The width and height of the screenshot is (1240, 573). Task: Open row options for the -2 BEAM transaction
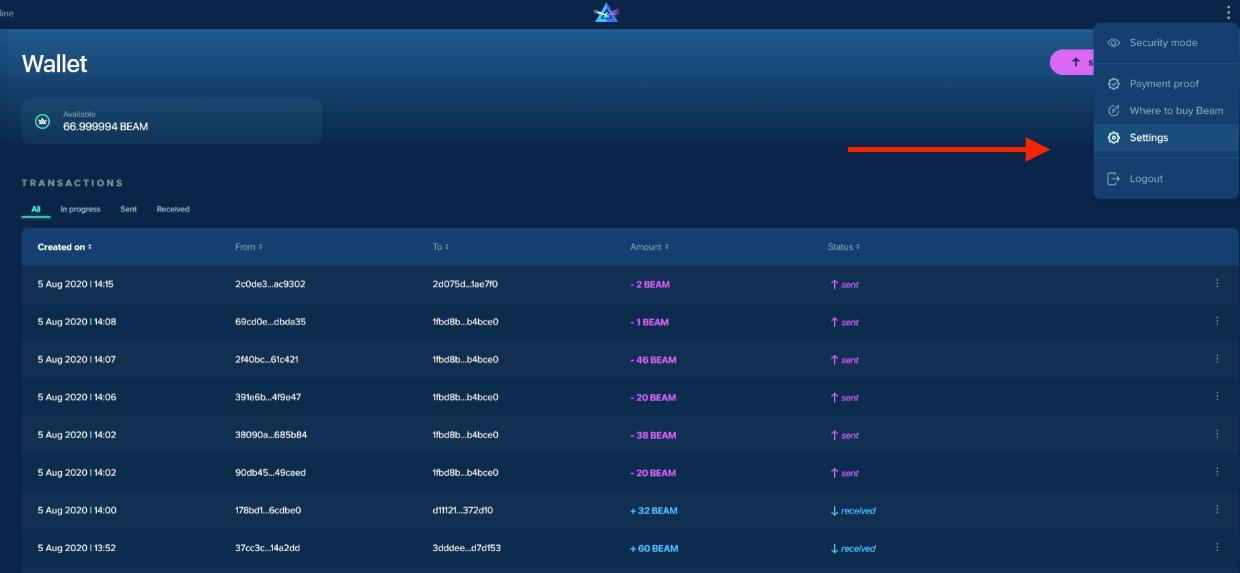pos(1217,284)
